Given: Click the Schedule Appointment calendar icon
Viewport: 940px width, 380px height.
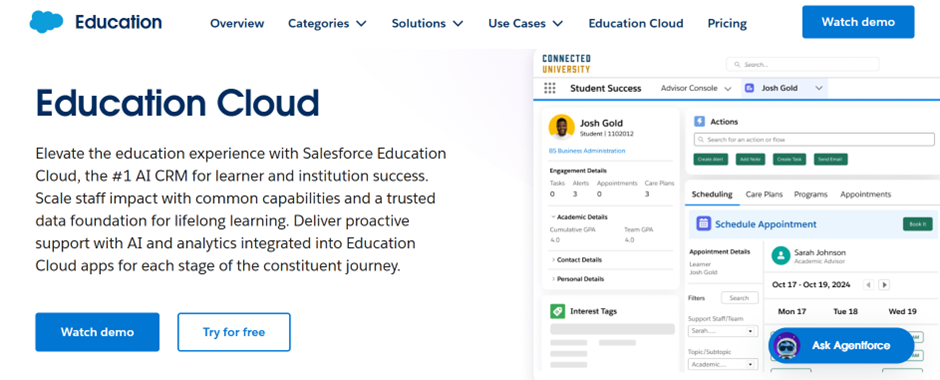Looking at the screenshot, I should [x=703, y=224].
